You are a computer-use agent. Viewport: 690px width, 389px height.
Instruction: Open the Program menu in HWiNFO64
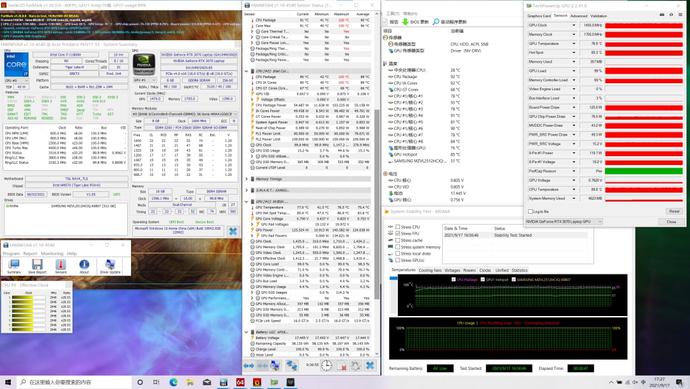click(x=11, y=253)
